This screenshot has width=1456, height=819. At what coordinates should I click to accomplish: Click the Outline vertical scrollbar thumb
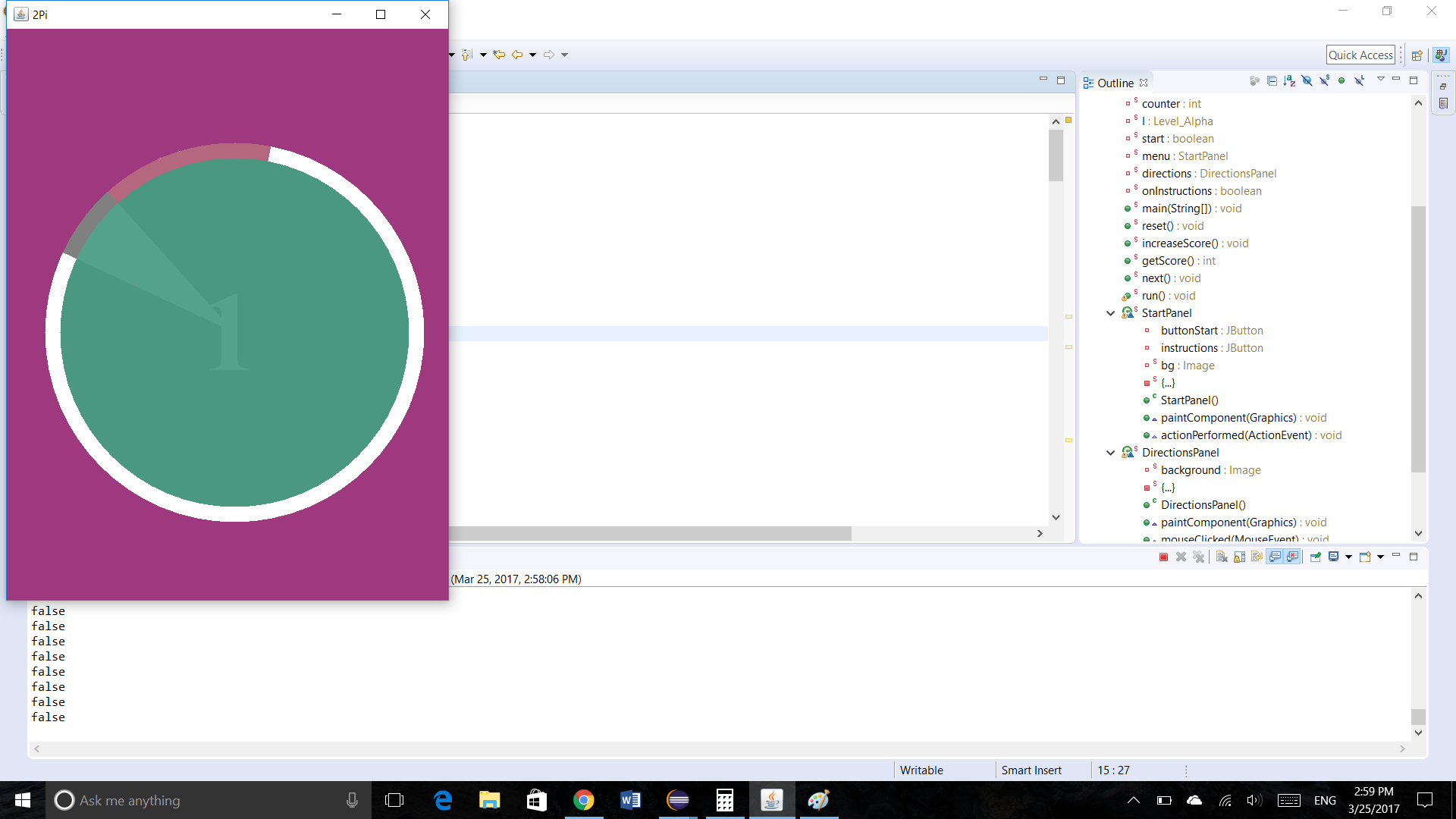(1418, 339)
